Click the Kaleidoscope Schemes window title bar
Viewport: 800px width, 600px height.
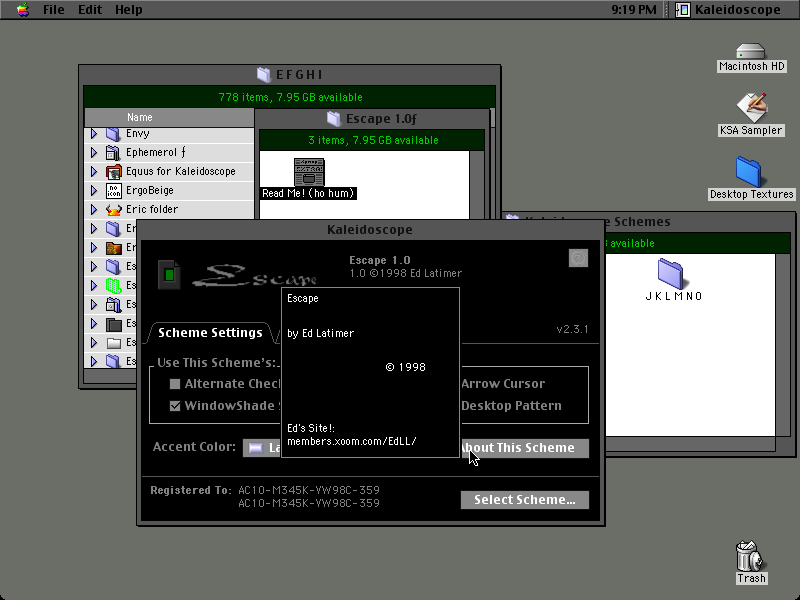[649, 222]
